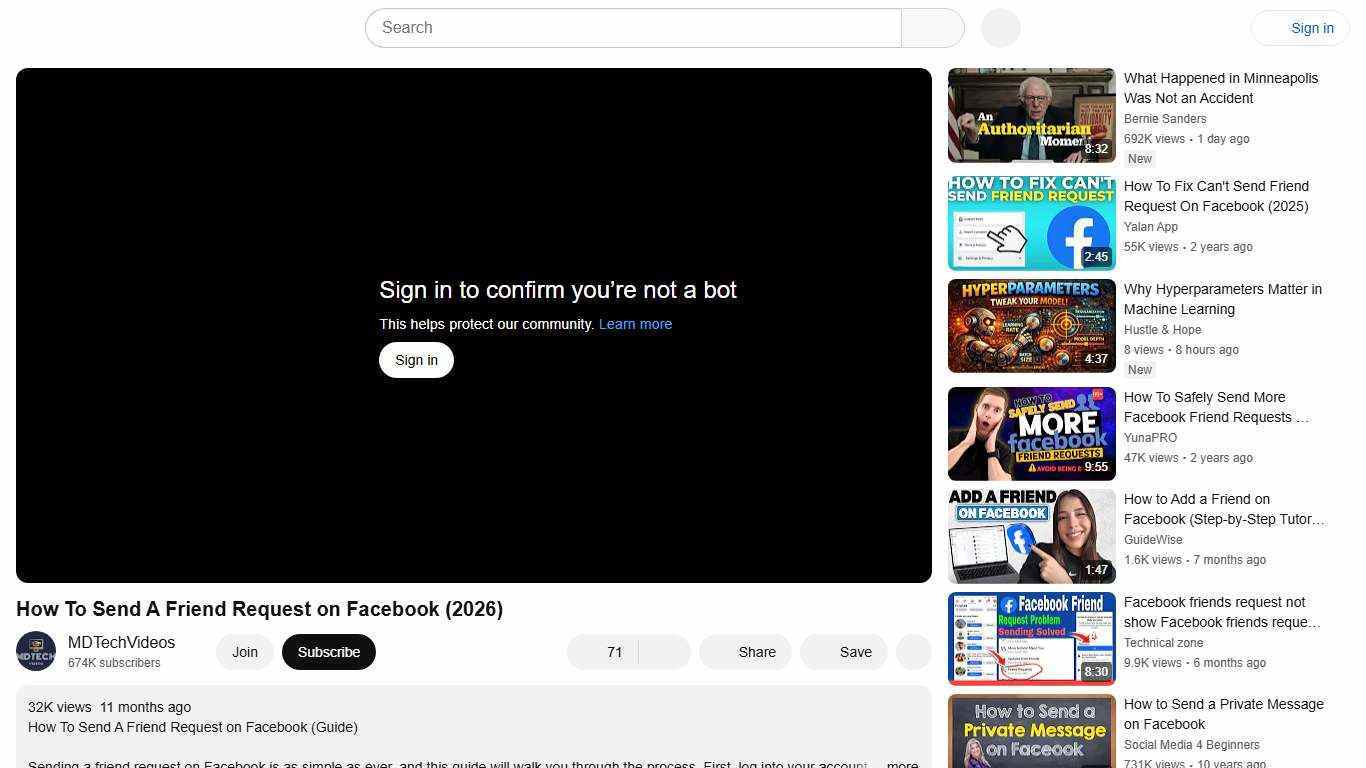Open MDTechVideos channel via its avatar icon

point(36,651)
